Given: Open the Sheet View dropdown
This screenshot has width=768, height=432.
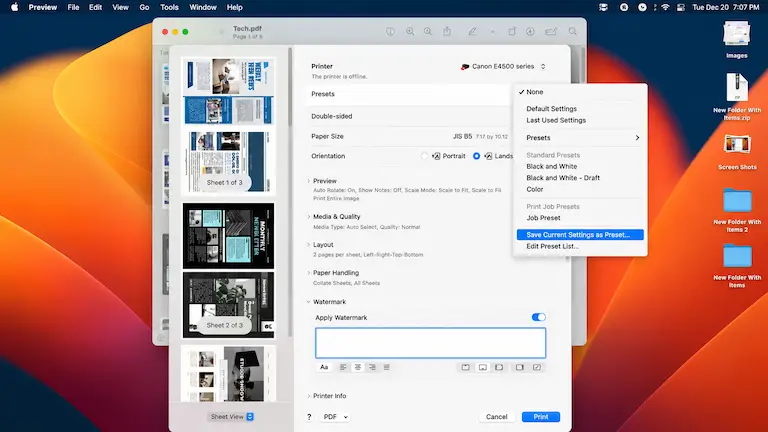Looking at the screenshot, I should click(x=231, y=417).
